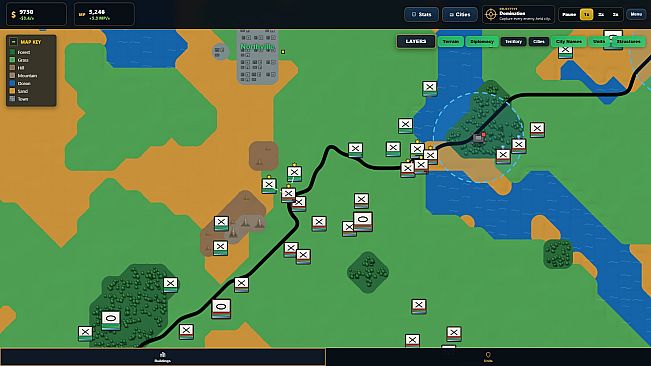Toggle the Terrain layer
Image resolution: width=651 pixels, height=366 pixels.
[450, 41]
